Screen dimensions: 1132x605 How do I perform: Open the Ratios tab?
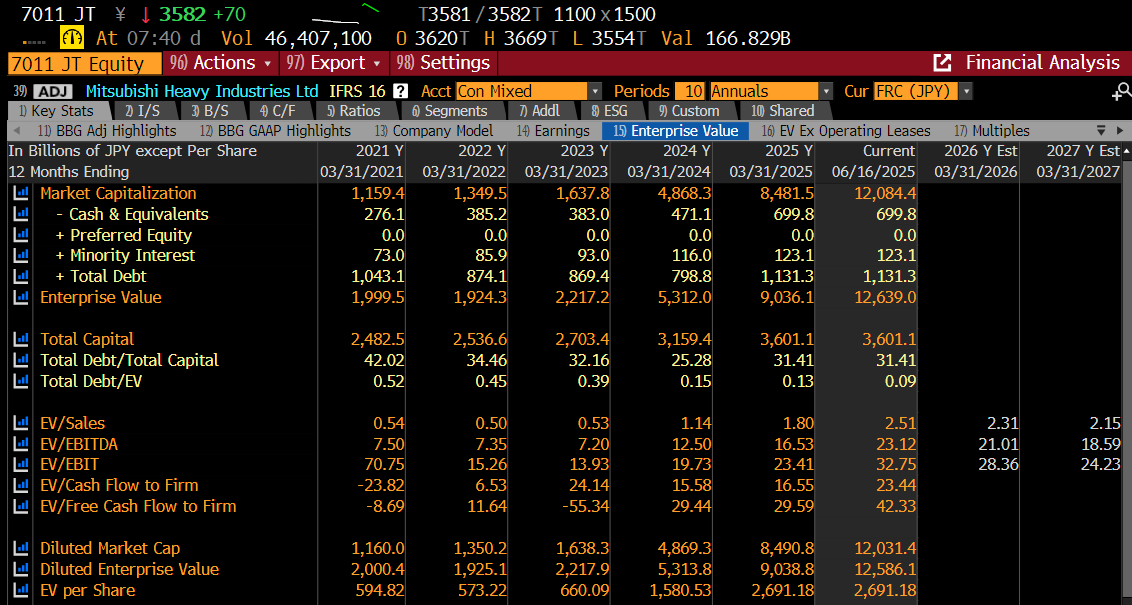353,111
